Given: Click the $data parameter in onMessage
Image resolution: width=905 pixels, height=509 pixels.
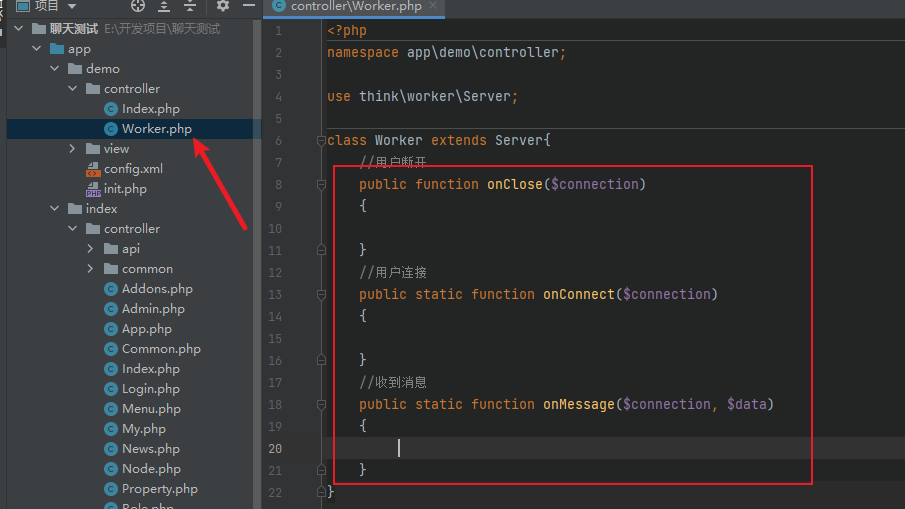Looking at the screenshot, I should (747, 405).
